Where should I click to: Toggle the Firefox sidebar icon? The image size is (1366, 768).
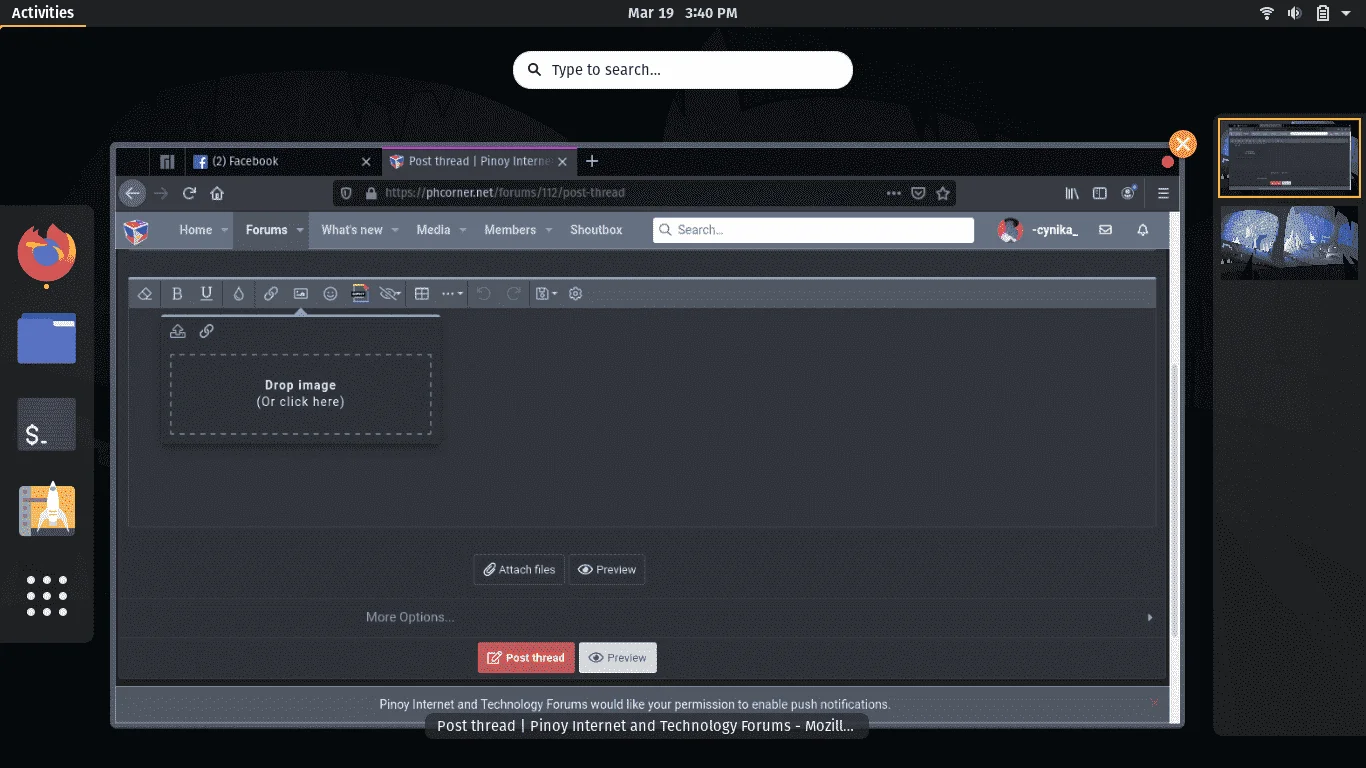[x=1100, y=193]
